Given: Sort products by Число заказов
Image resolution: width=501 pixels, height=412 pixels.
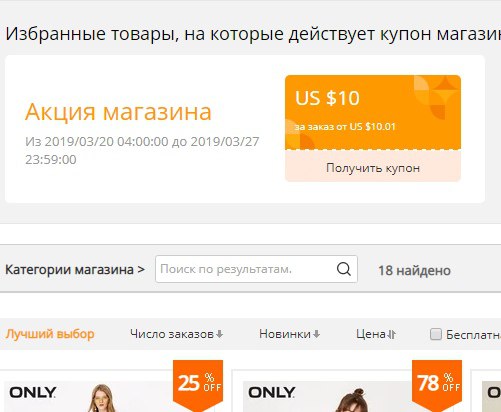Looking at the screenshot, I should pyautogui.click(x=176, y=334).
